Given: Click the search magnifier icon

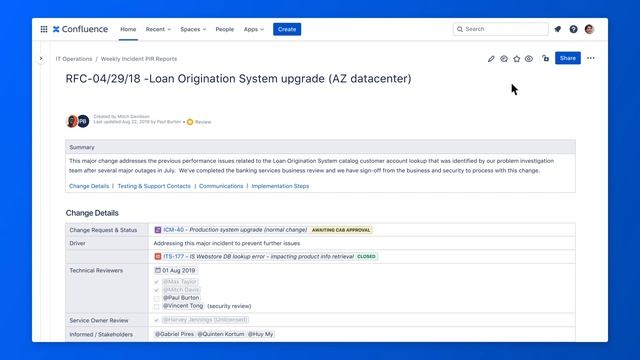Looking at the screenshot, I should 460,29.
